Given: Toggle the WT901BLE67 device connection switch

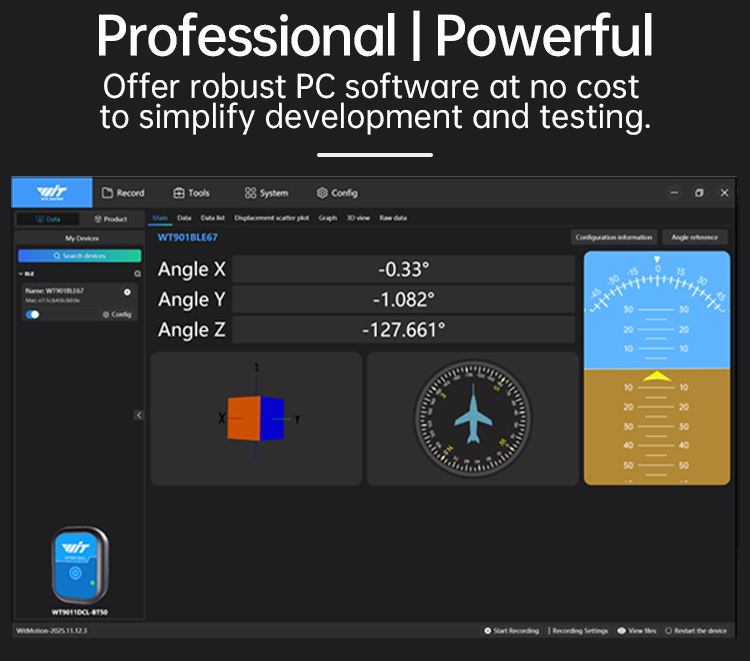Looking at the screenshot, I should [33, 314].
